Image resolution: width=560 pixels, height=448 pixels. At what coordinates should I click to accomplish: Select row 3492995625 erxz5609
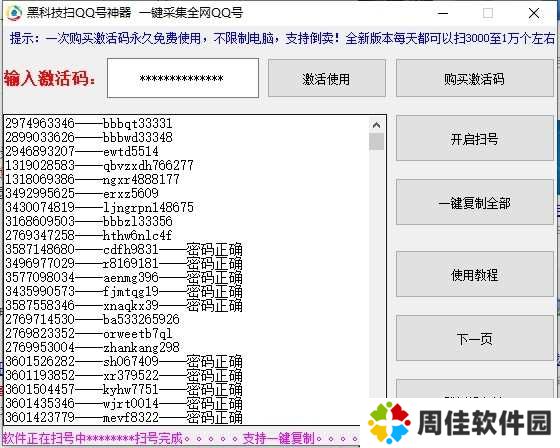tap(82, 193)
